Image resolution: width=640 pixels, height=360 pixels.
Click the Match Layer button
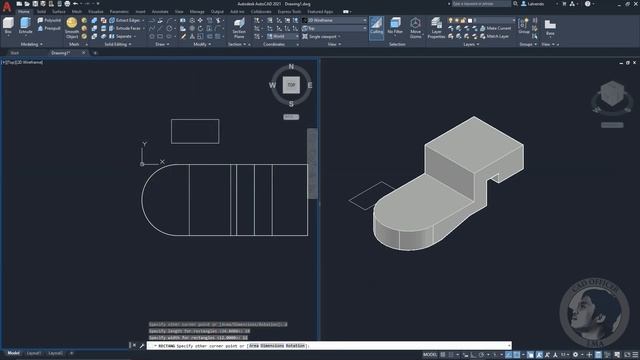click(494, 36)
